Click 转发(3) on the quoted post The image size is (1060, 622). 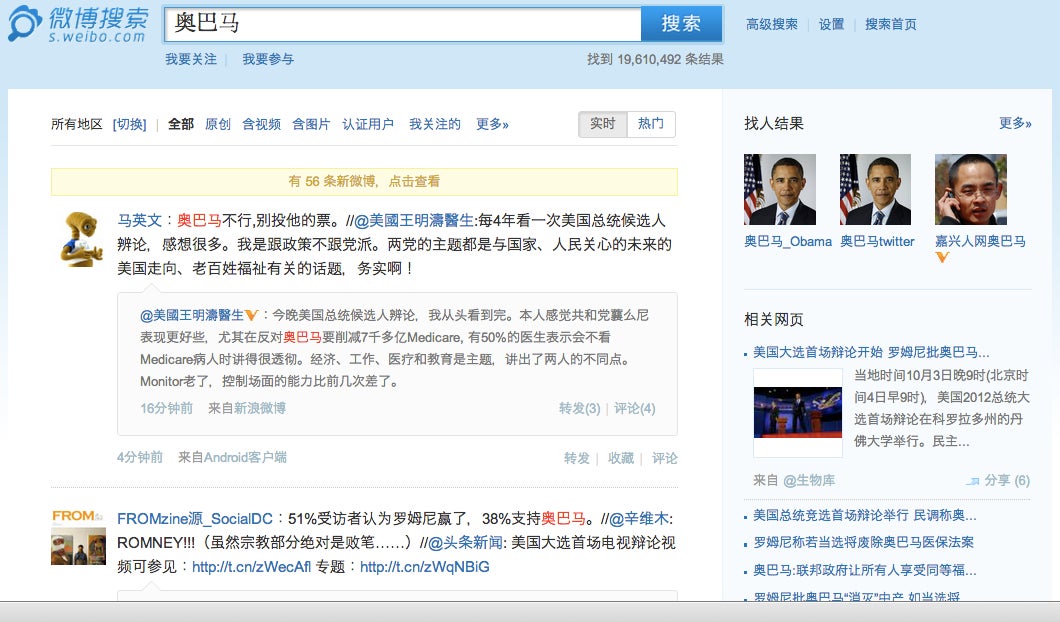tap(579, 408)
